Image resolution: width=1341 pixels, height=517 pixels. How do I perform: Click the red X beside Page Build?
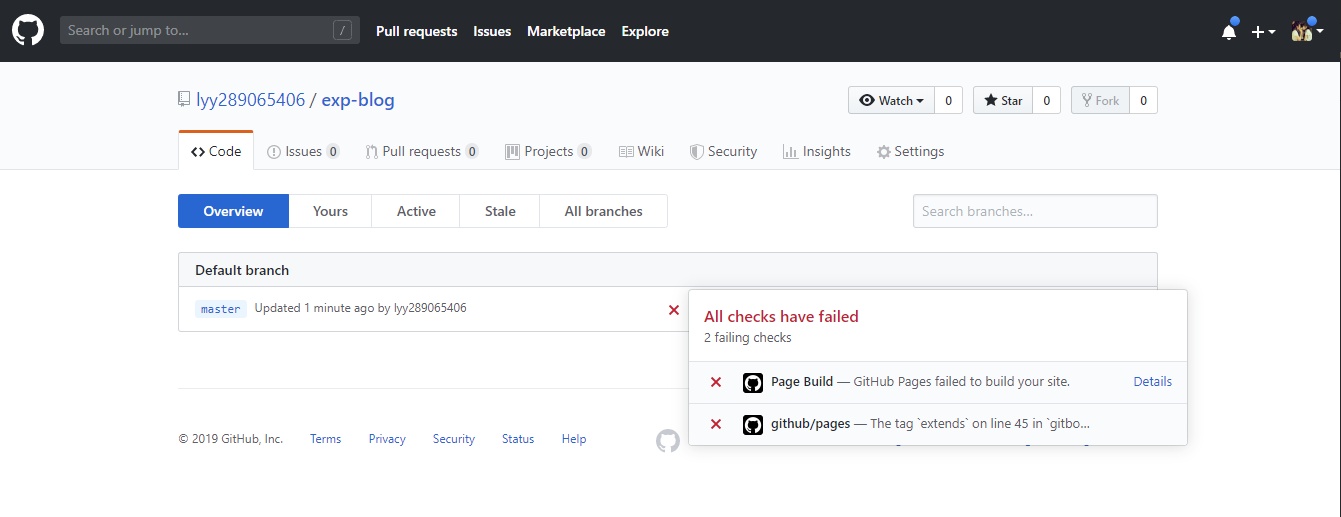(x=716, y=382)
